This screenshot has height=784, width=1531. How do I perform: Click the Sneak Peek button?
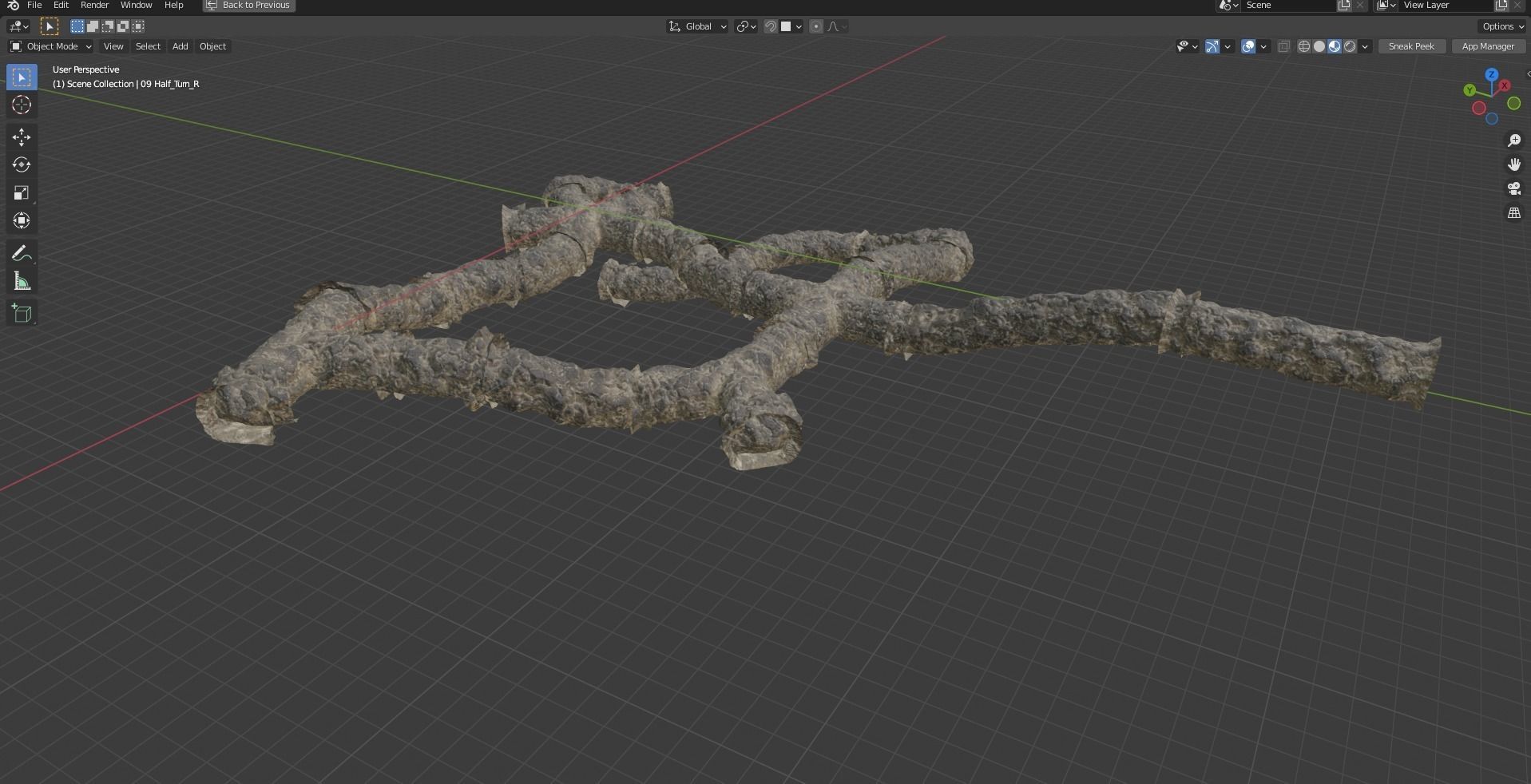[1411, 46]
